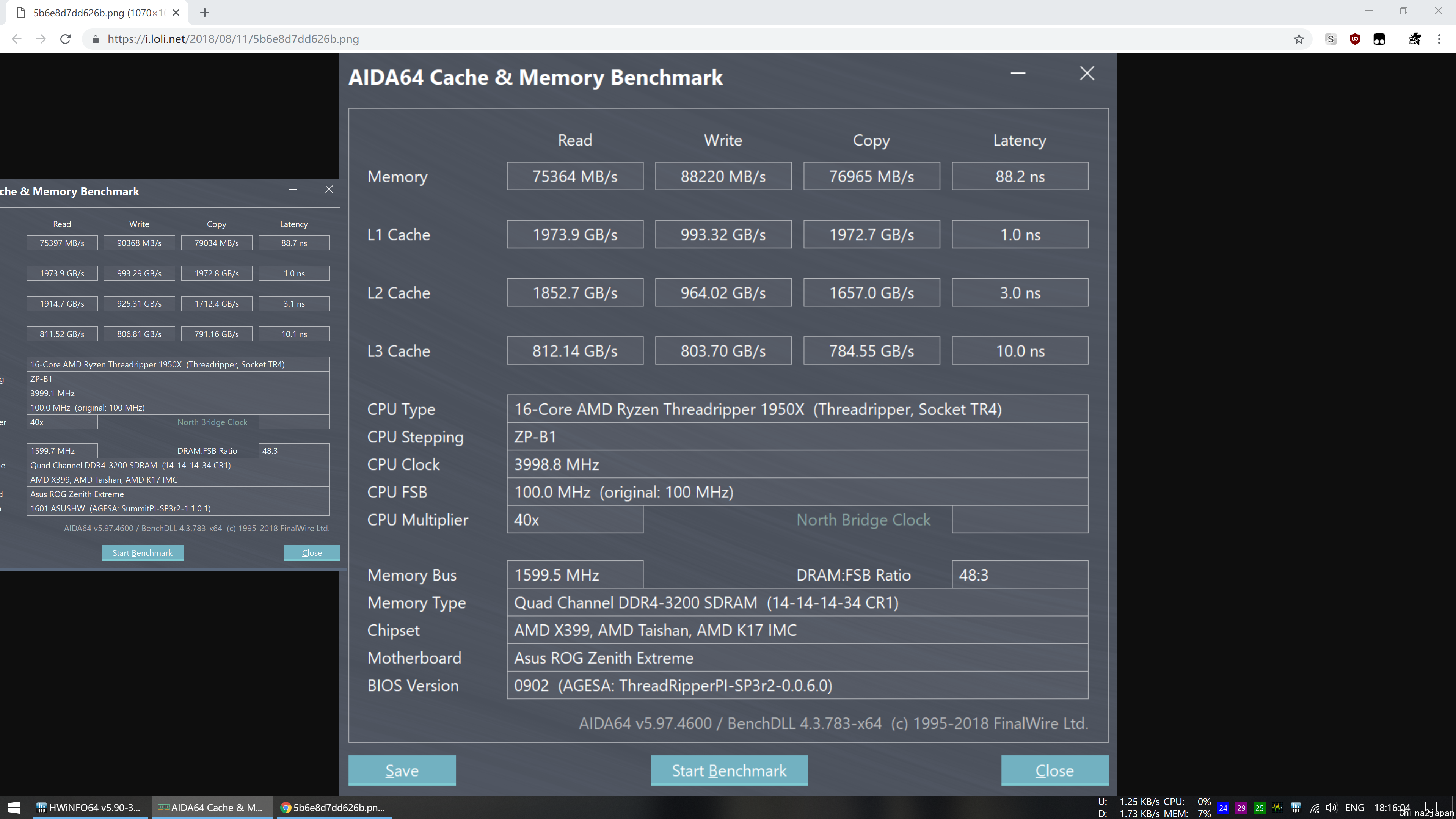Open the HWiNFO tray icon
This screenshot has width=1456, height=819.
(x=1296, y=808)
